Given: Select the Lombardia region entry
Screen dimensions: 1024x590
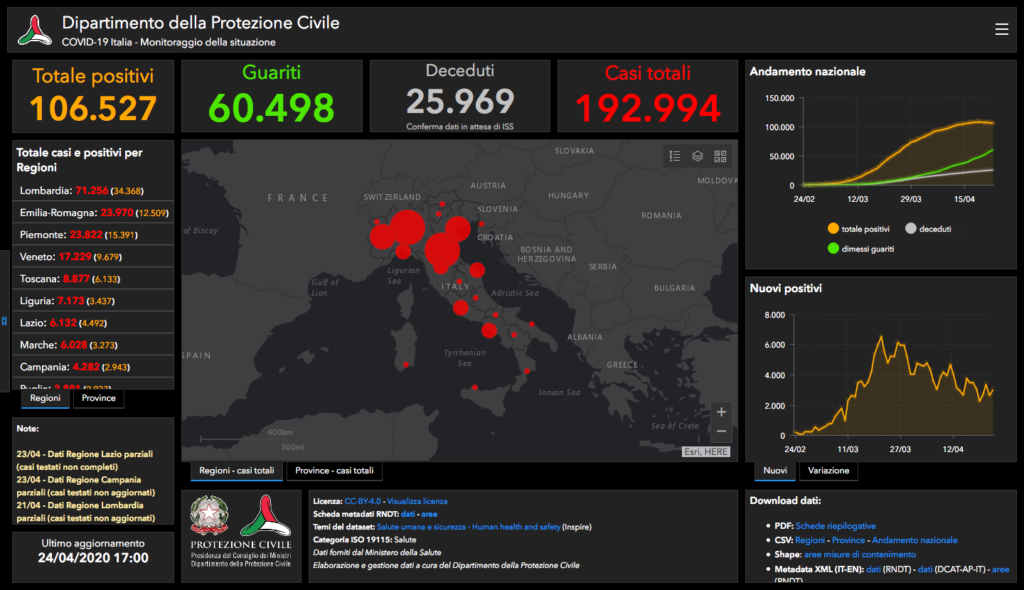Looking at the screenshot, I should (93, 191).
